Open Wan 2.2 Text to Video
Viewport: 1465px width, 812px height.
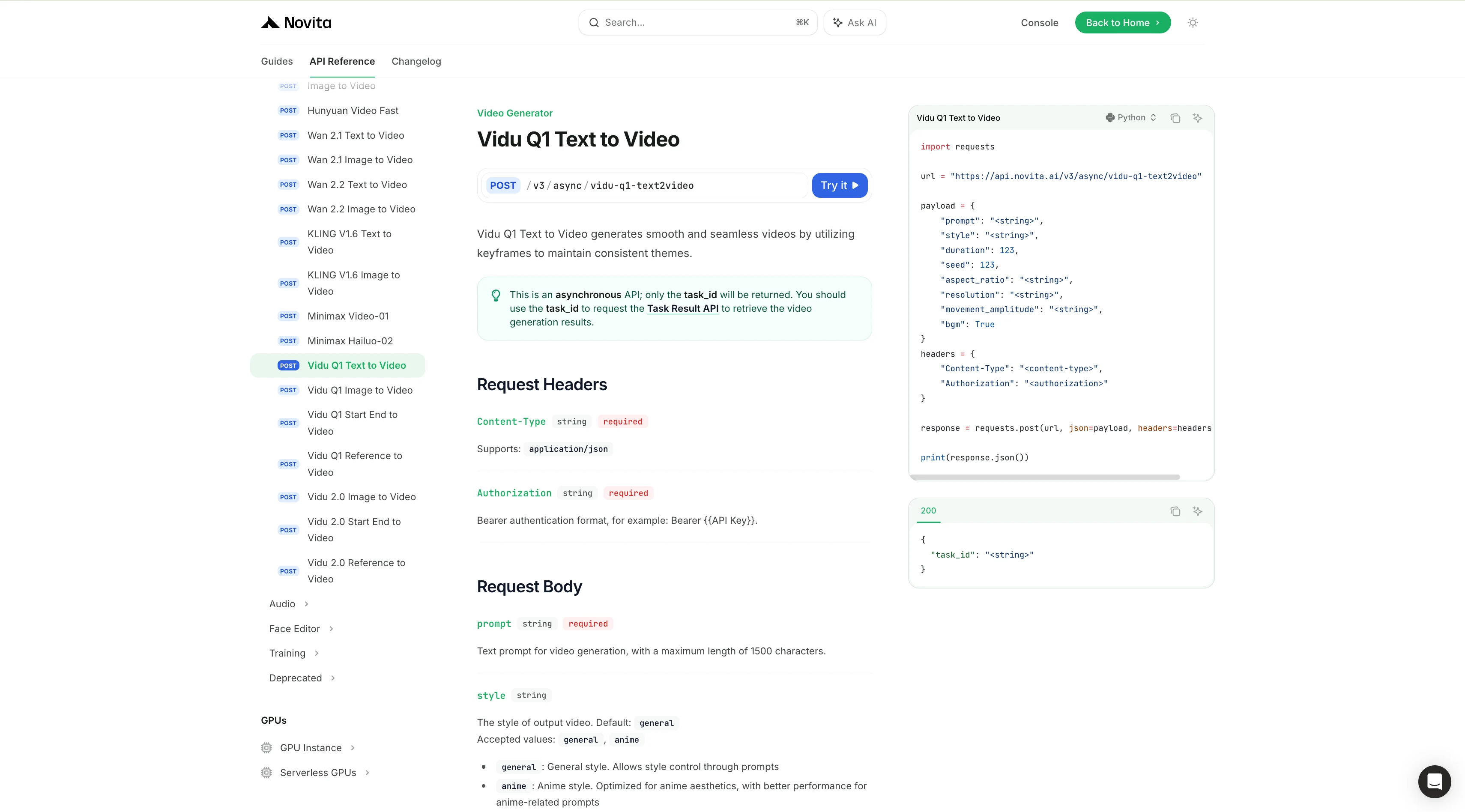[x=357, y=185]
